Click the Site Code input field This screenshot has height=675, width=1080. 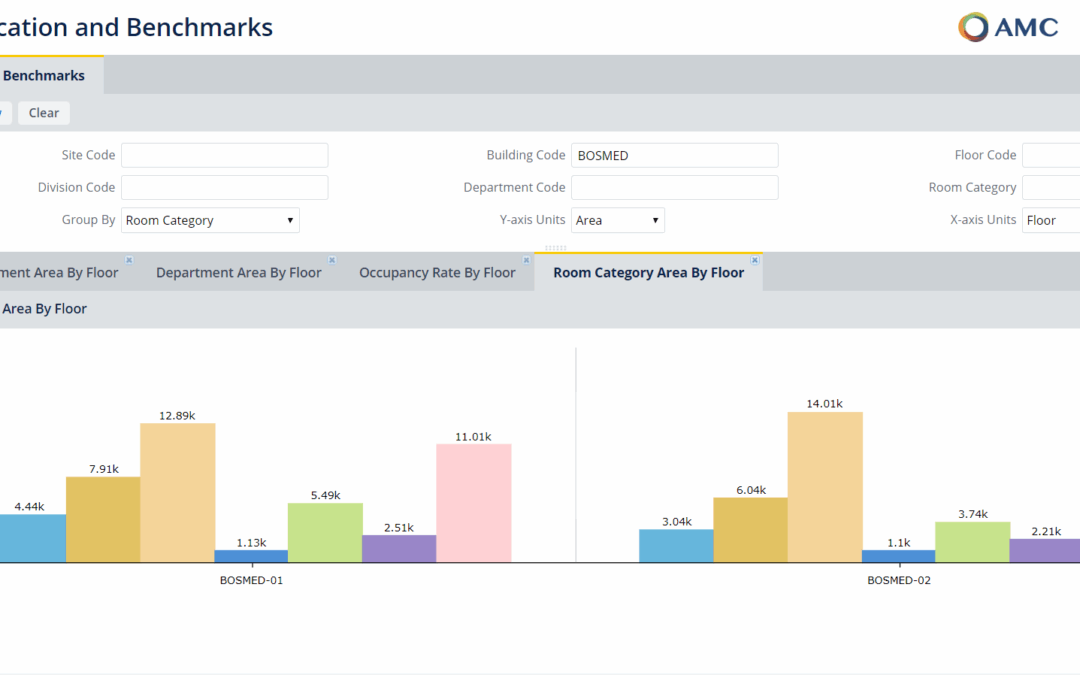click(x=225, y=155)
